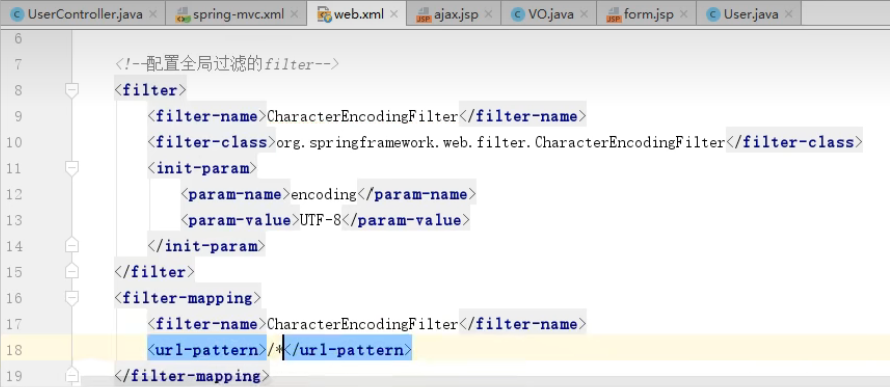890x387 pixels.
Task: Click the VO.java class file icon
Action: point(517,15)
